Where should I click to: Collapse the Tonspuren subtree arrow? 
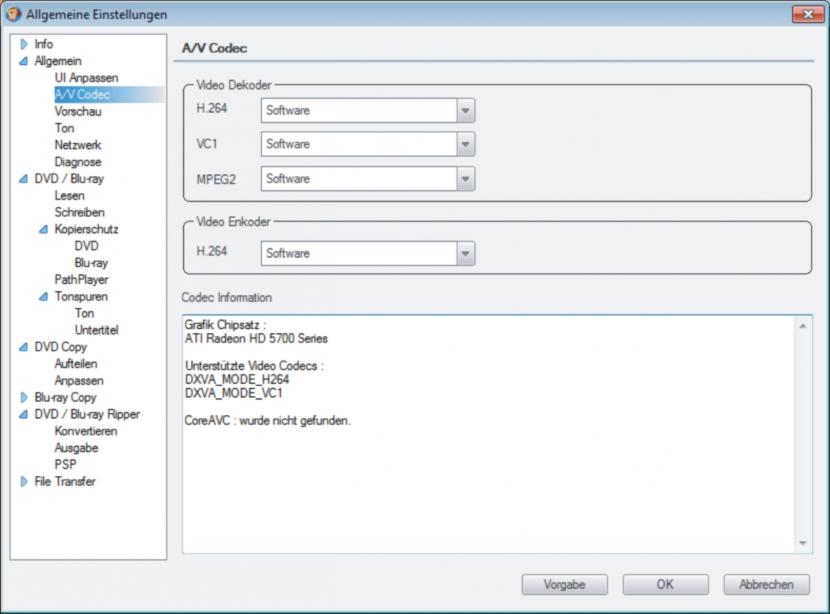[43, 296]
